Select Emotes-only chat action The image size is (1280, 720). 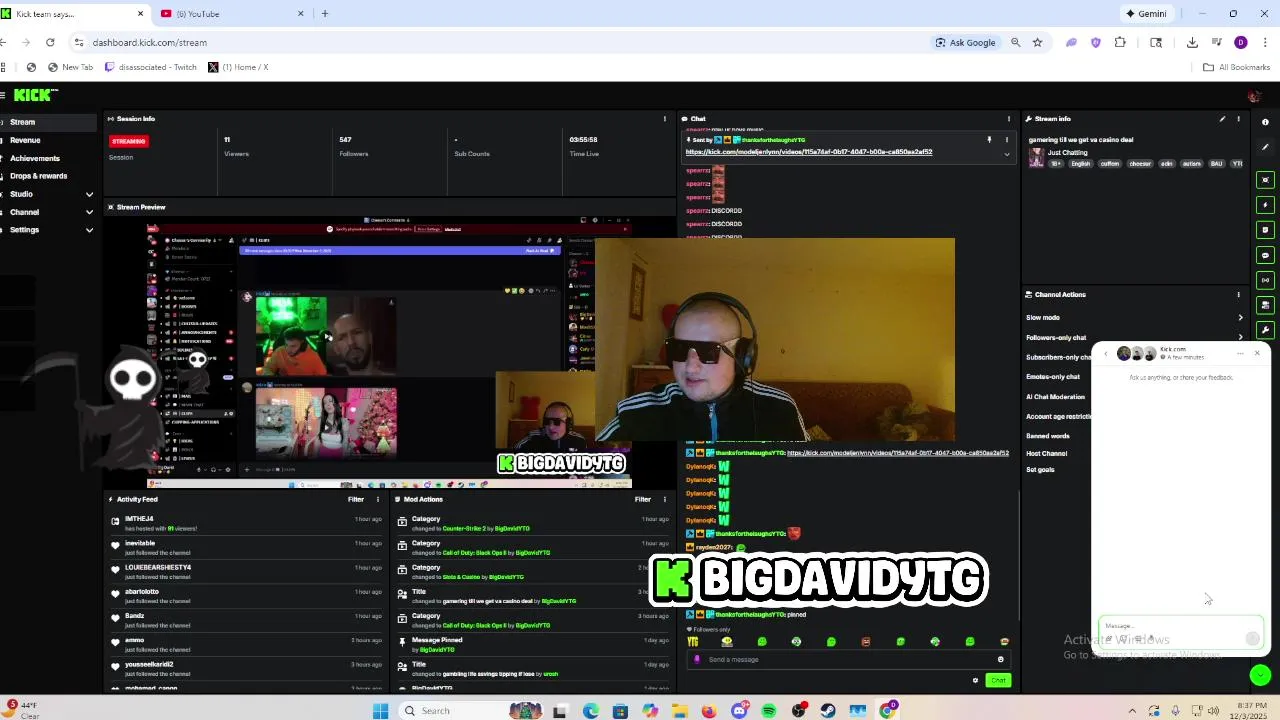(1053, 377)
